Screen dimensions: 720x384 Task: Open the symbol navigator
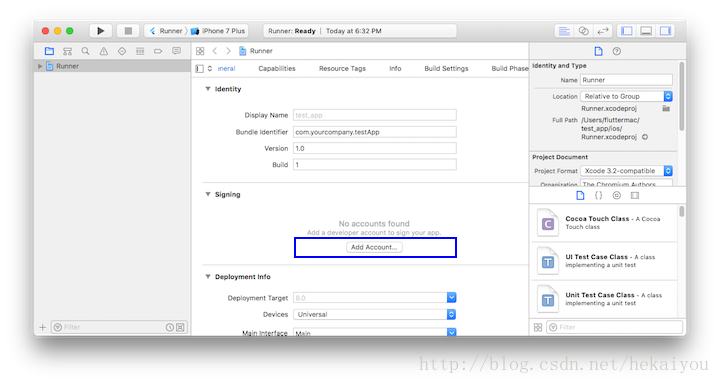point(68,51)
